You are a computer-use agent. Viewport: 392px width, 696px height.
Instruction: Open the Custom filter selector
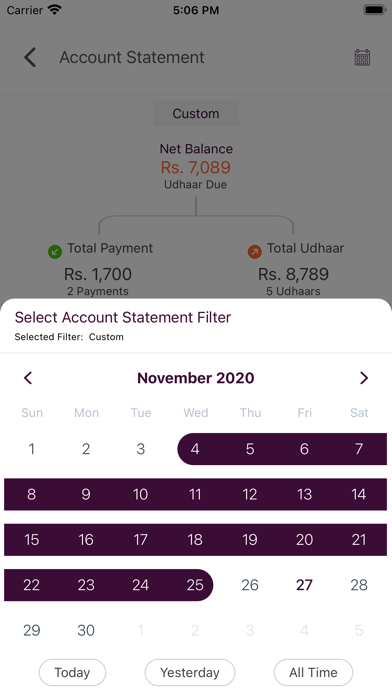point(196,114)
